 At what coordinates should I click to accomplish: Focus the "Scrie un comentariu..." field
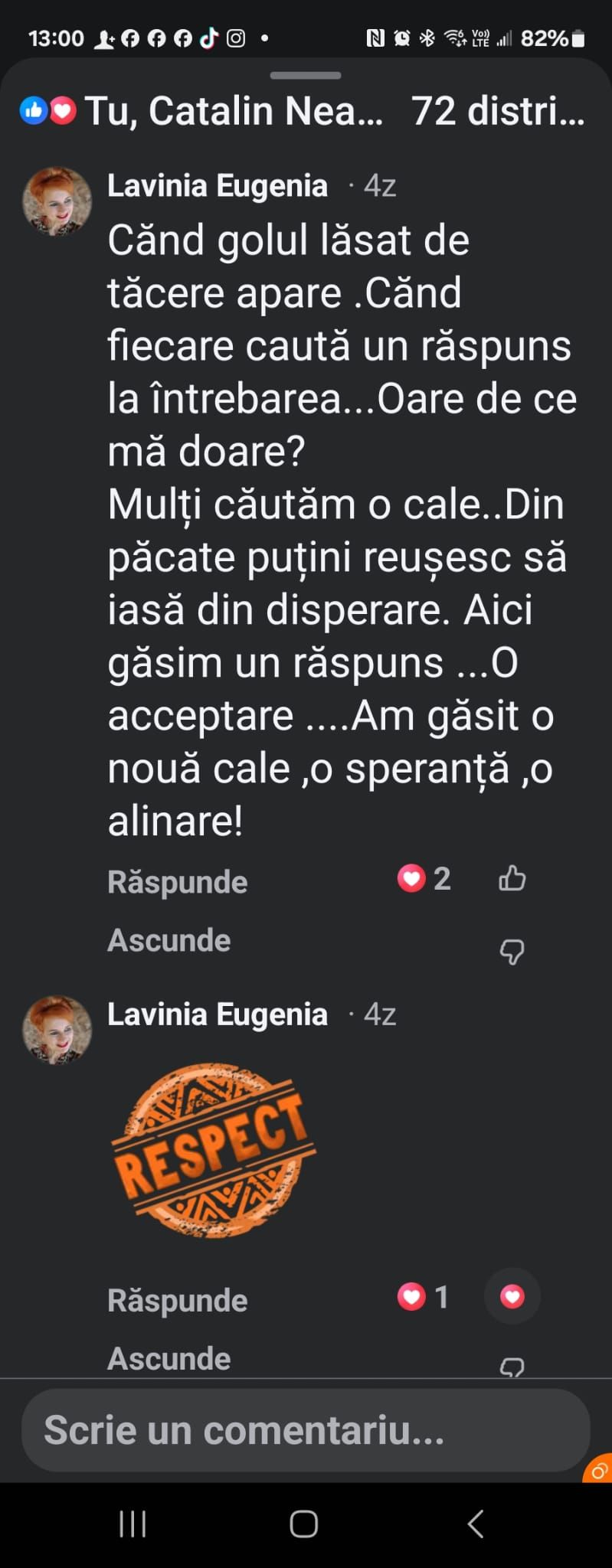(x=305, y=1429)
